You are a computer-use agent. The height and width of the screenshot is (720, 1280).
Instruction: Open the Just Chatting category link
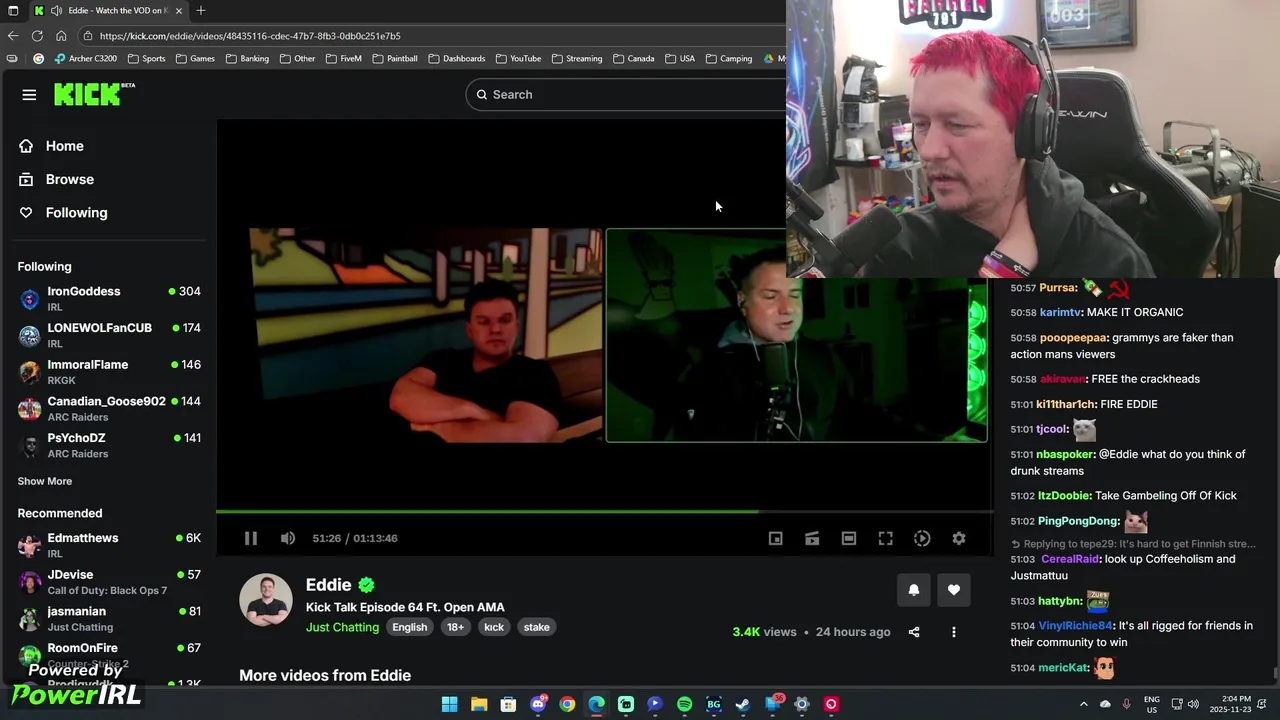(x=343, y=627)
